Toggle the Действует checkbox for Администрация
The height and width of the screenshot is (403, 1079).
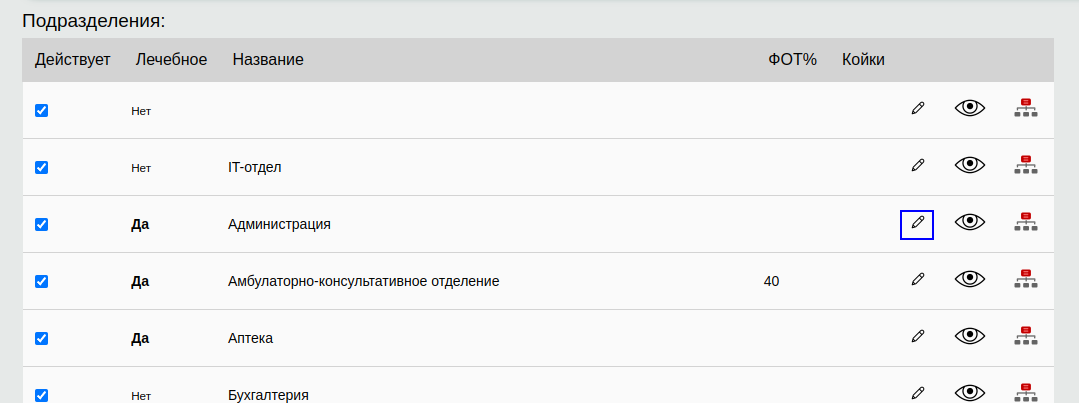(x=41, y=224)
